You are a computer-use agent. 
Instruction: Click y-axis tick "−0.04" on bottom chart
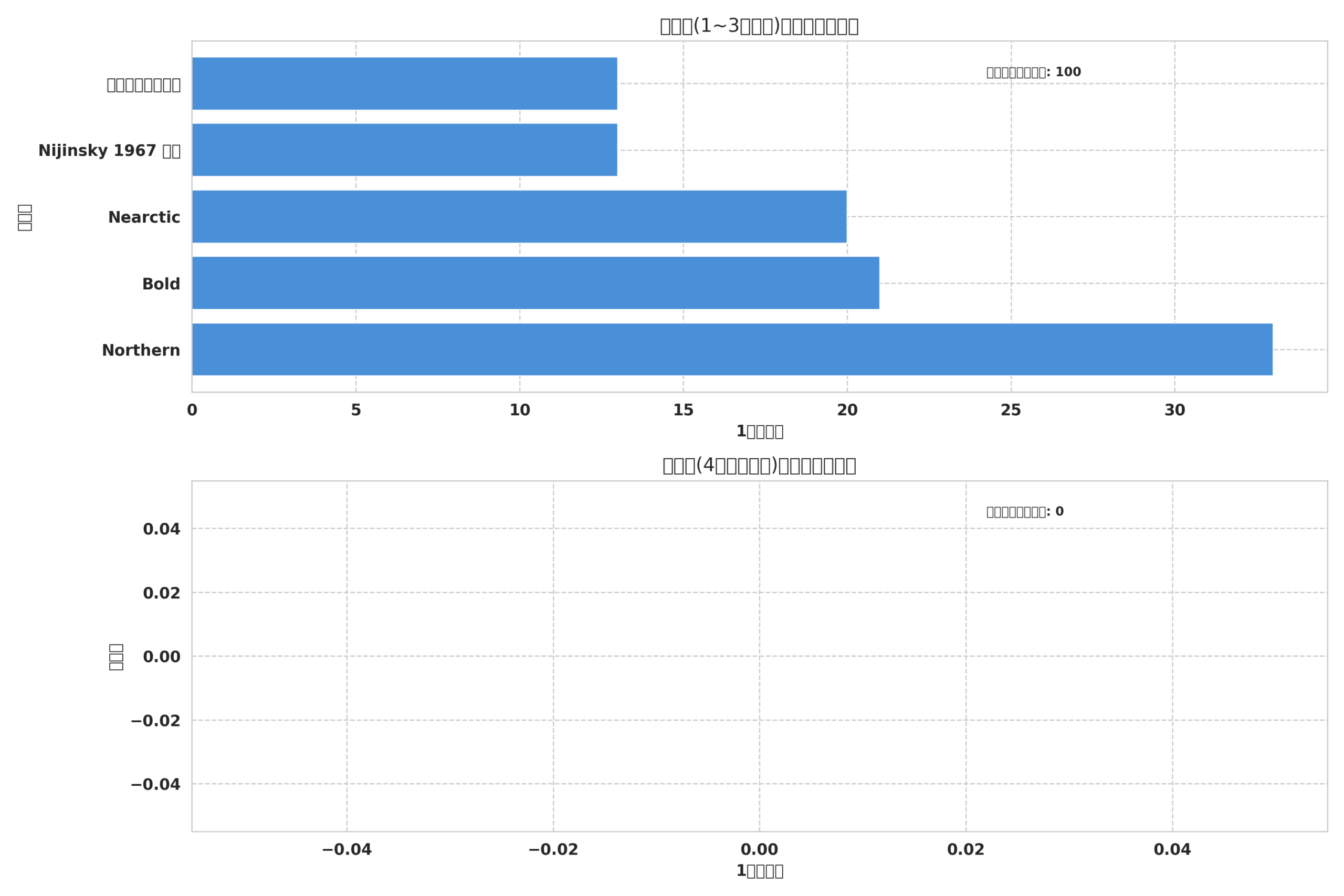[x=155, y=785]
